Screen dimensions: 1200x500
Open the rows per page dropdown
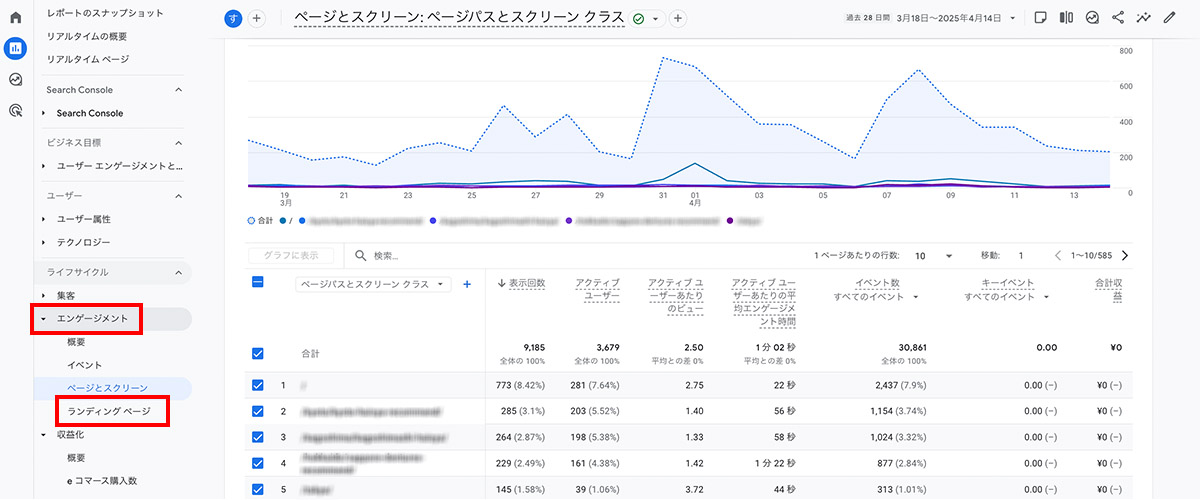[947, 256]
